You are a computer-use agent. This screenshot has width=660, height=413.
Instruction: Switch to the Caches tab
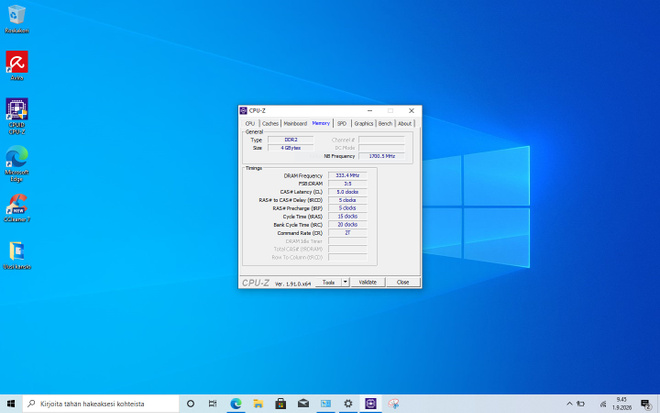point(270,123)
